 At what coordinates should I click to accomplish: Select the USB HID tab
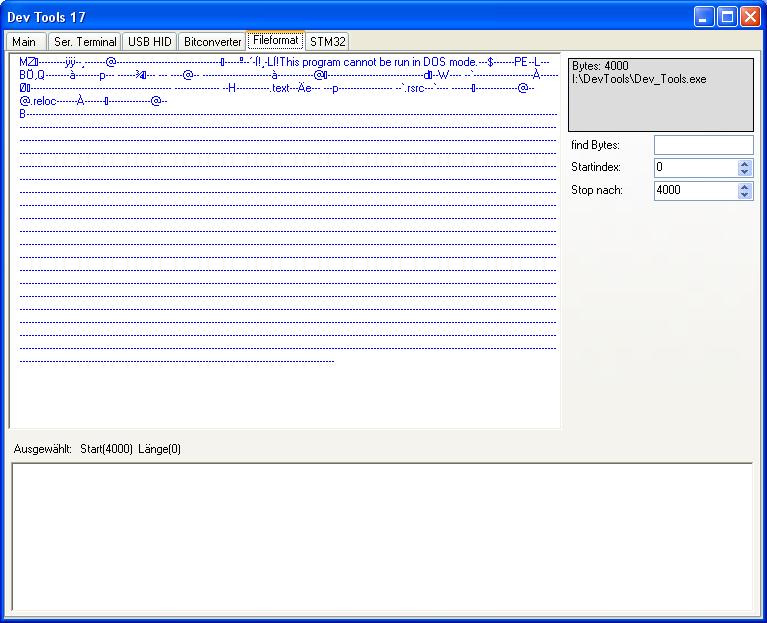click(x=149, y=42)
